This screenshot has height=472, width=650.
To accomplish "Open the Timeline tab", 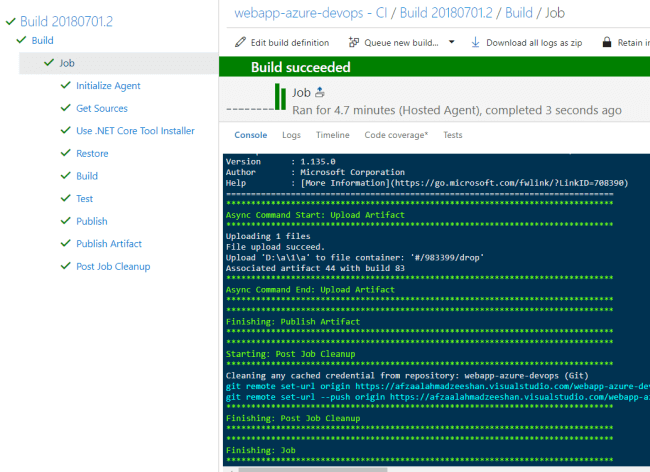I will tap(333, 135).
